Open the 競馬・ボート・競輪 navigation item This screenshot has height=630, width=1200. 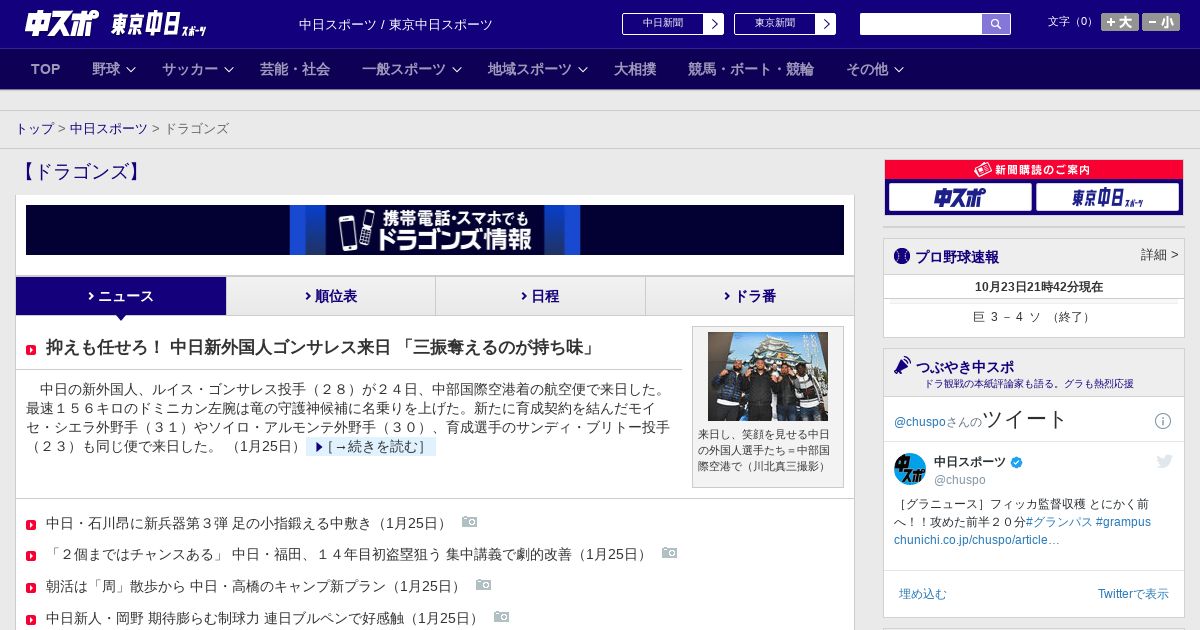pos(751,69)
